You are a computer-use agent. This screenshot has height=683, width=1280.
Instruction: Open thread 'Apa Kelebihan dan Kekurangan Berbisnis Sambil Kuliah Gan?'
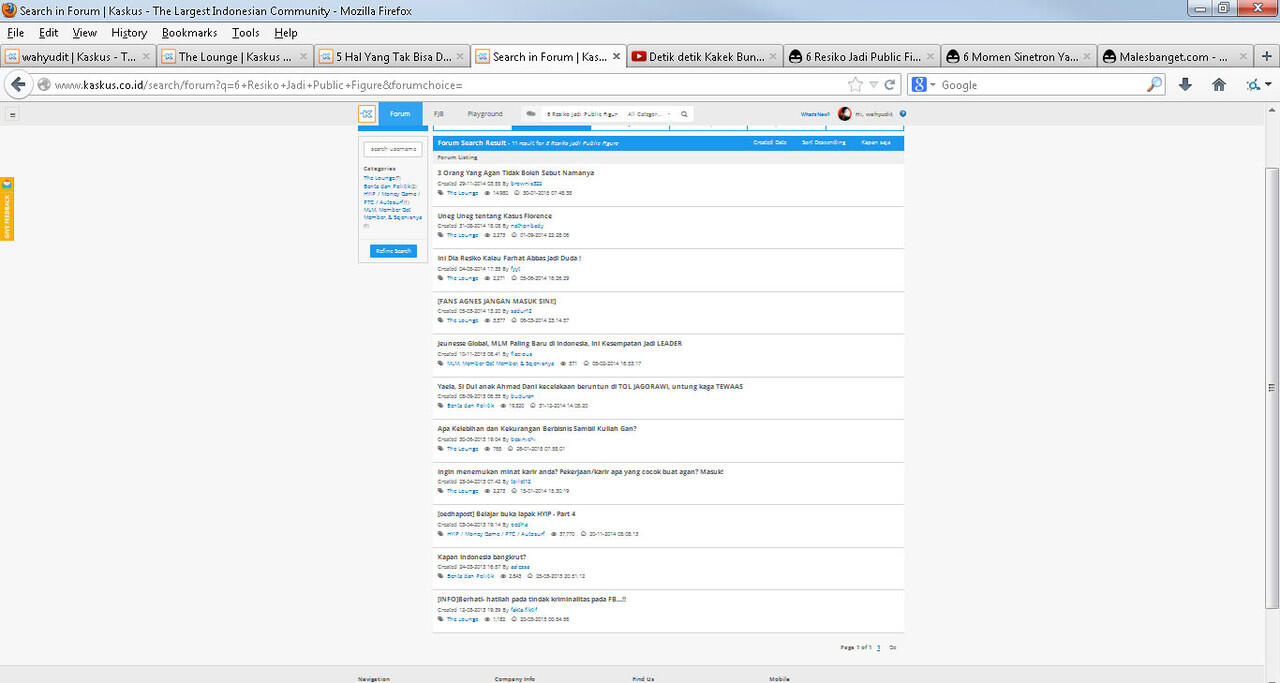(537, 428)
